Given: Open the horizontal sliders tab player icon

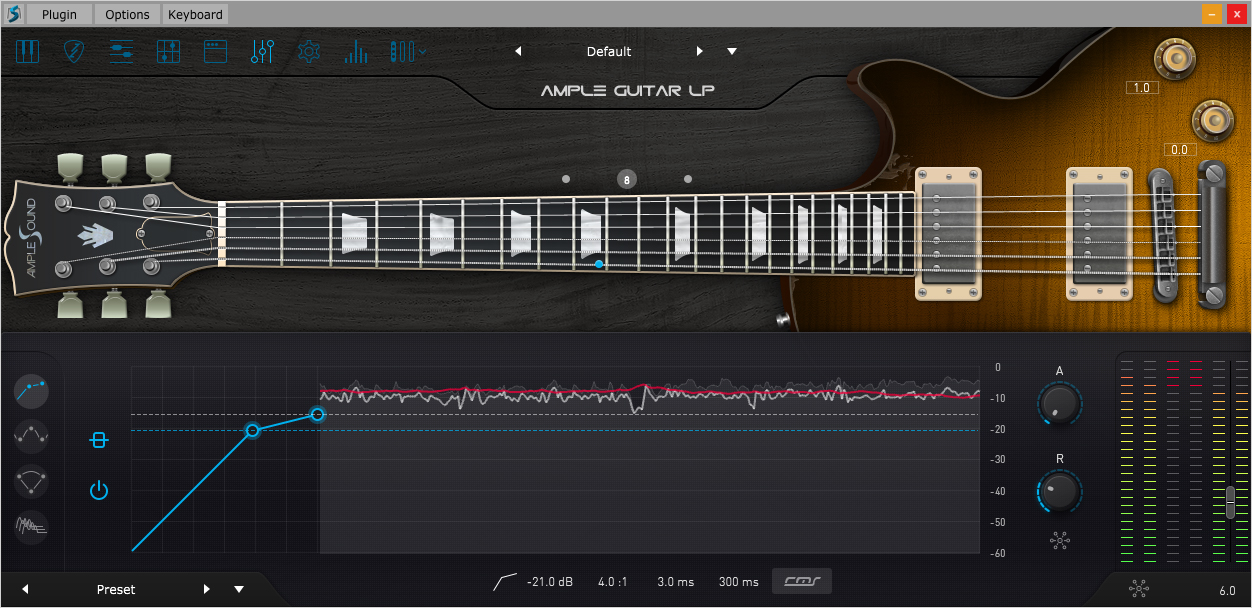Looking at the screenshot, I should tap(122, 51).
